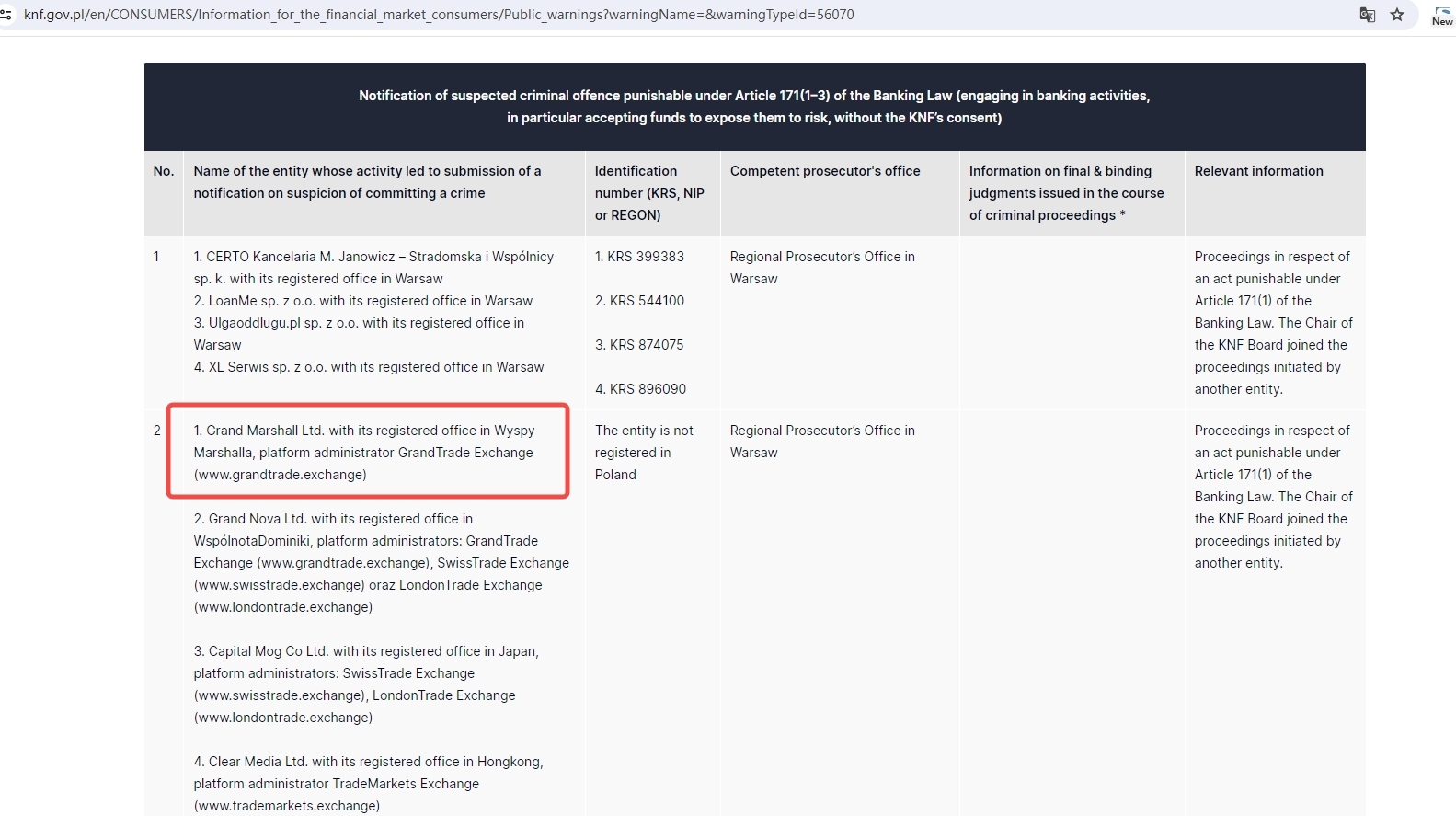Click the 'Competent prosecutor's office' column header
The width and height of the screenshot is (1456, 816).
pyautogui.click(x=824, y=171)
